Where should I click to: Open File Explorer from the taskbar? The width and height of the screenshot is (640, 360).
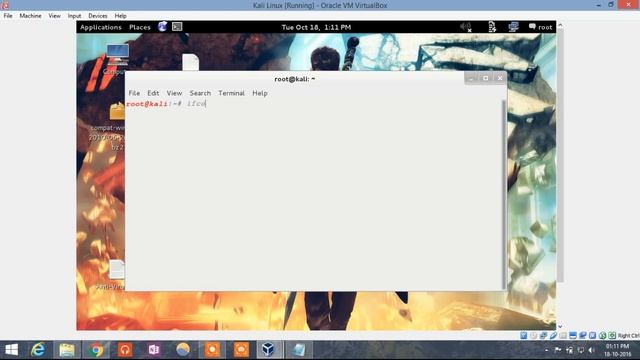click(x=67, y=350)
